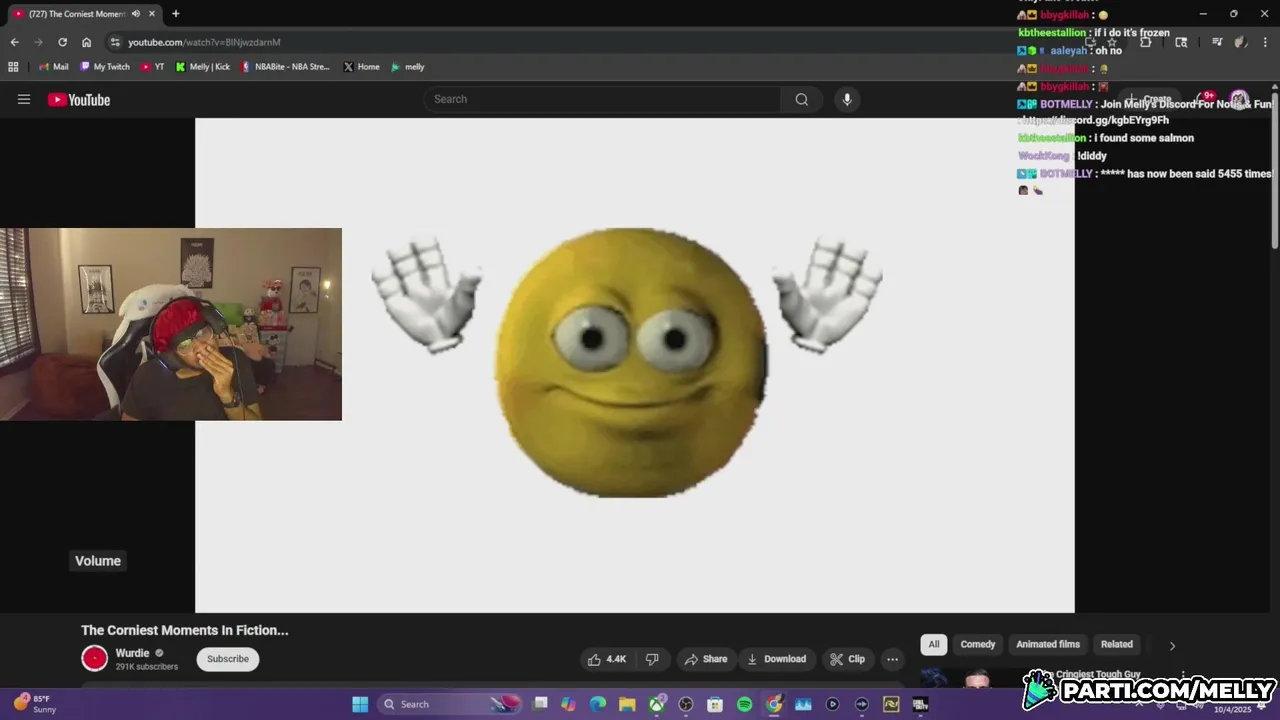Go to the YouTube home logo
This screenshot has height=720, width=1280.
click(79, 99)
